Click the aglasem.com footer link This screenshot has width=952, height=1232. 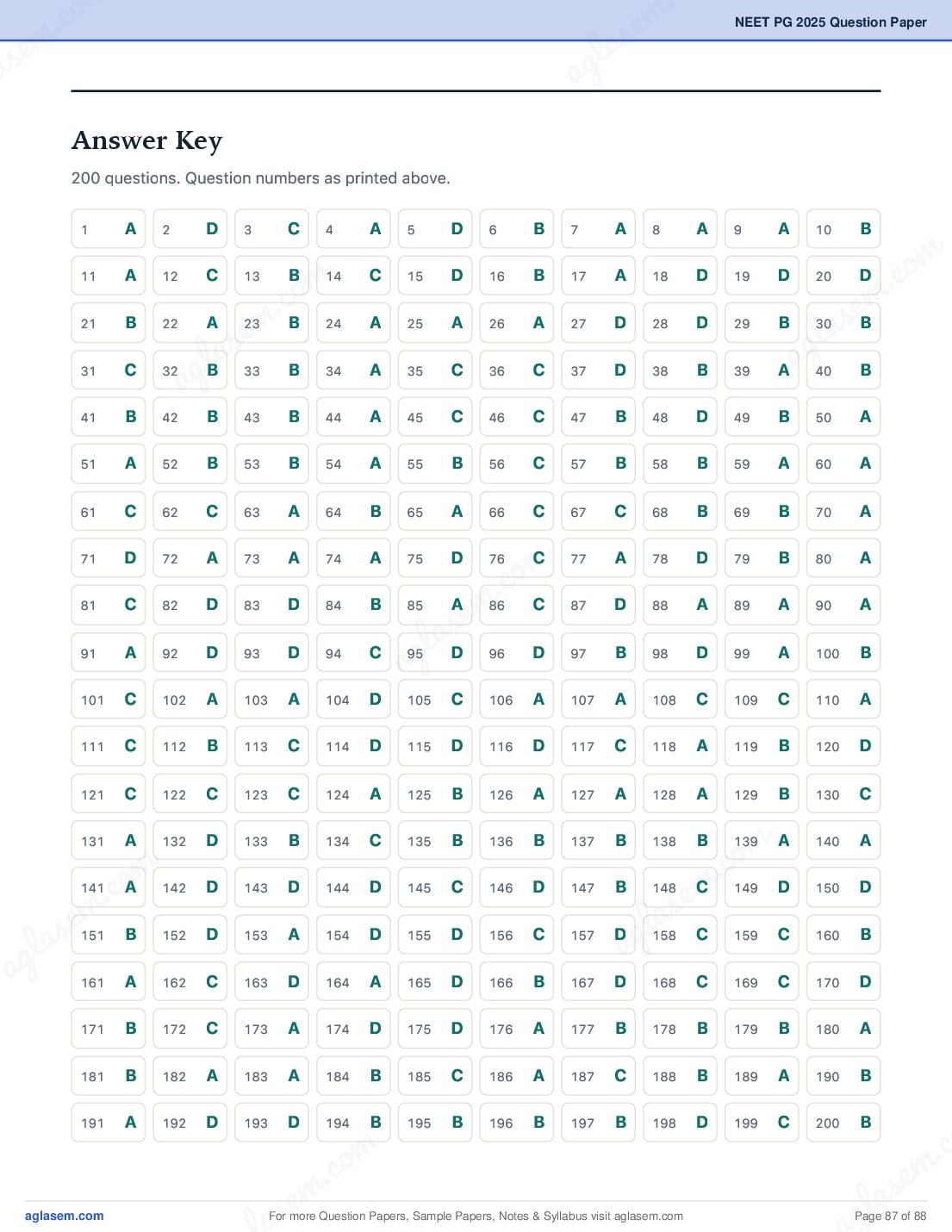(x=64, y=1216)
